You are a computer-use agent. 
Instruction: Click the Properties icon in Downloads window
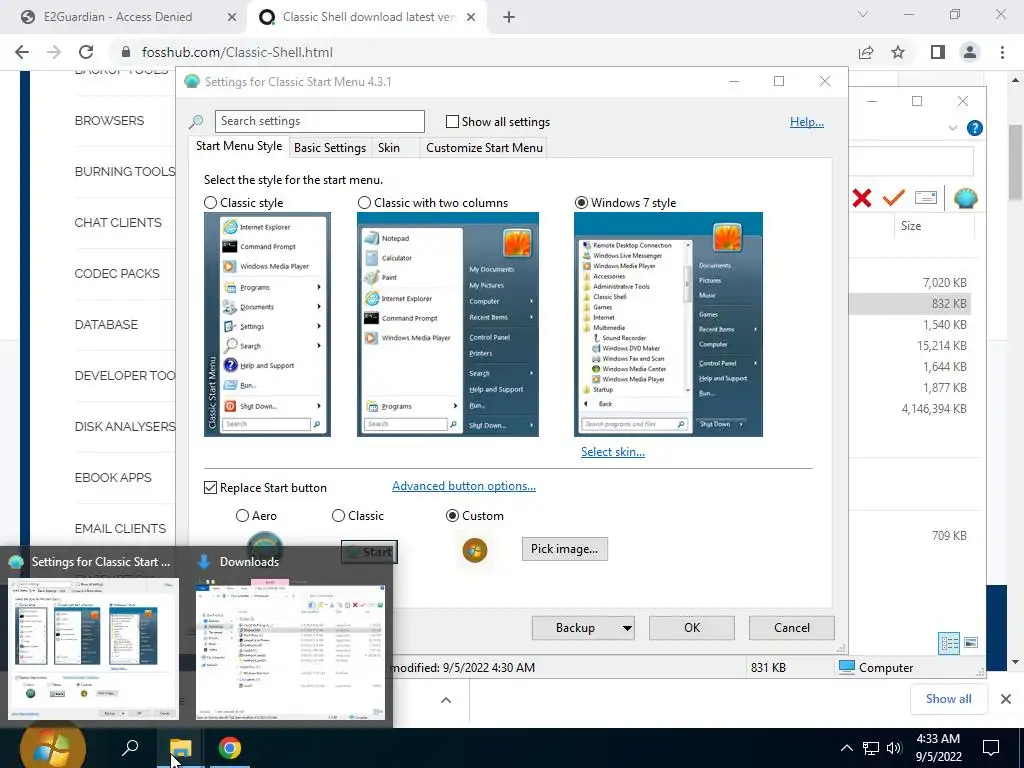(x=926, y=197)
